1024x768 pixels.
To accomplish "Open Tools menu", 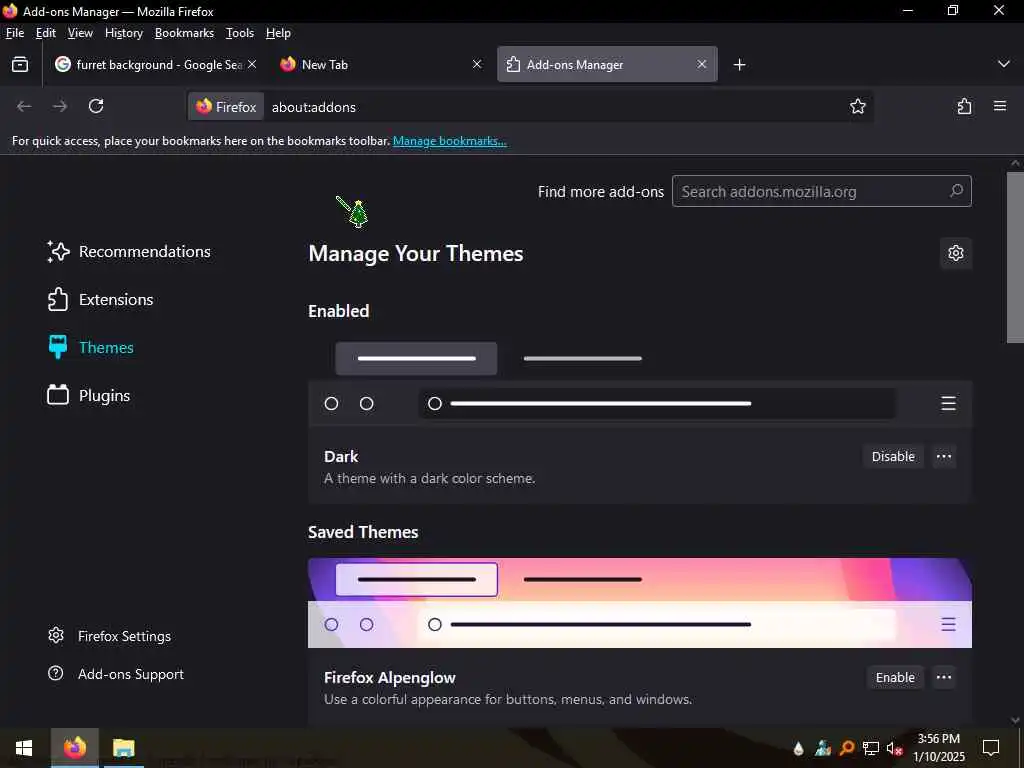I will [x=240, y=33].
